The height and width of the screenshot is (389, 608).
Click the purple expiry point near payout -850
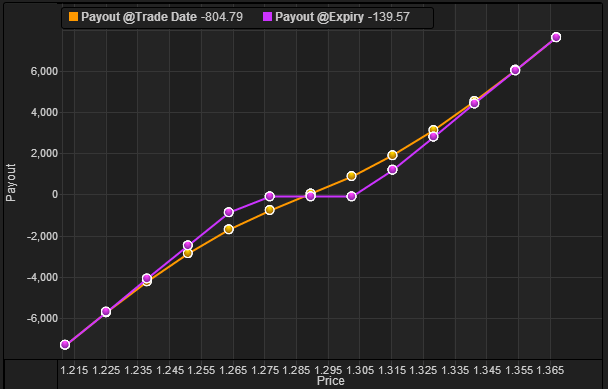pyautogui.click(x=229, y=212)
